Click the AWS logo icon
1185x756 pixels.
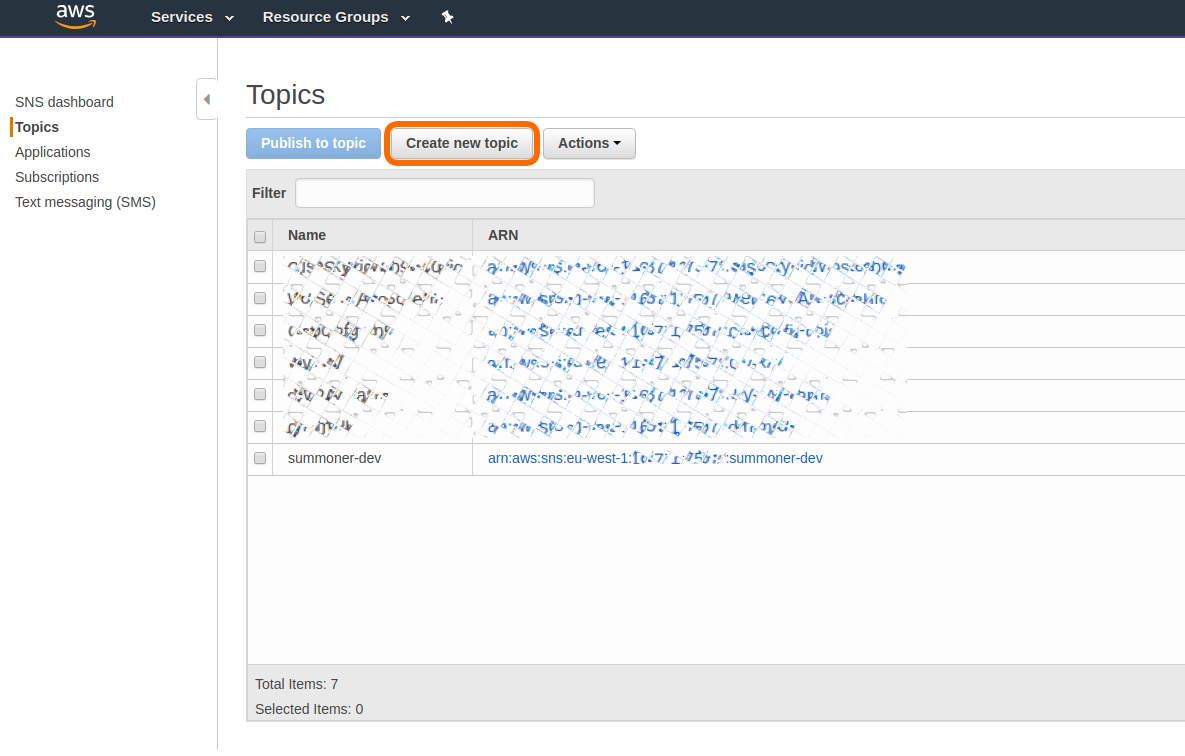[x=75, y=16]
